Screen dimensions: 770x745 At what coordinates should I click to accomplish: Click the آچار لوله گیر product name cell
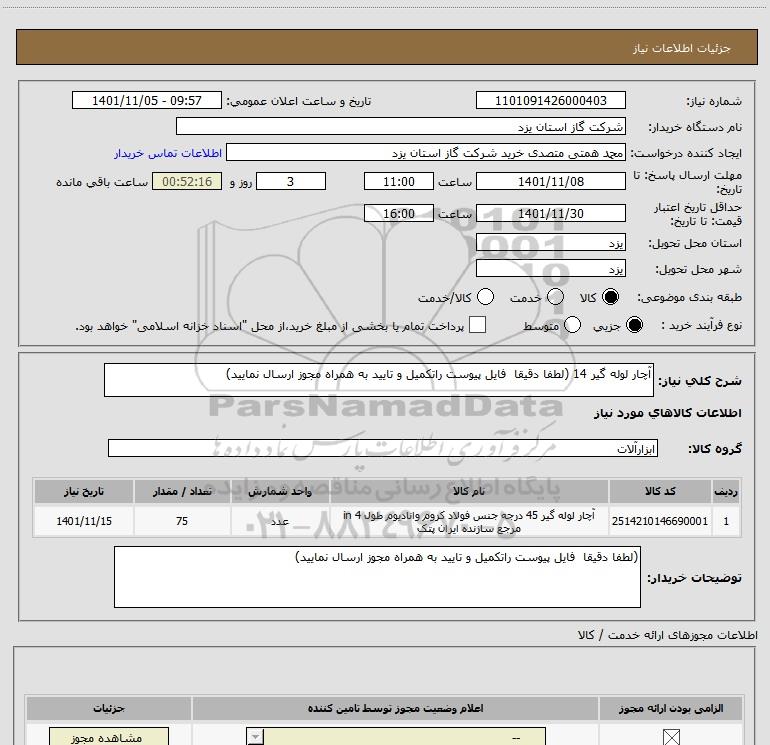coord(468,521)
